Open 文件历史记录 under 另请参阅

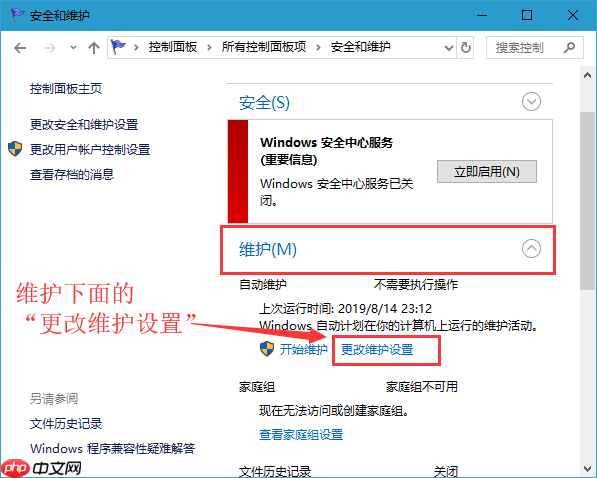pyautogui.click(x=66, y=424)
